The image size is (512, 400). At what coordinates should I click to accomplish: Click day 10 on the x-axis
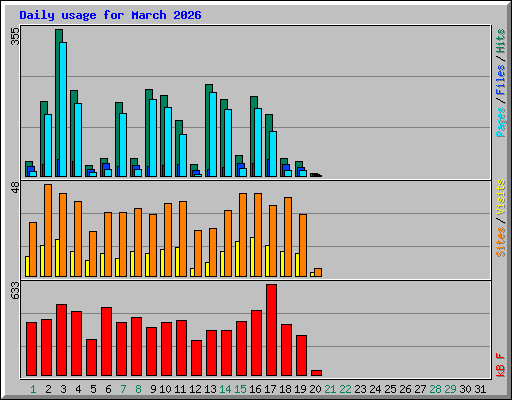click(x=165, y=389)
